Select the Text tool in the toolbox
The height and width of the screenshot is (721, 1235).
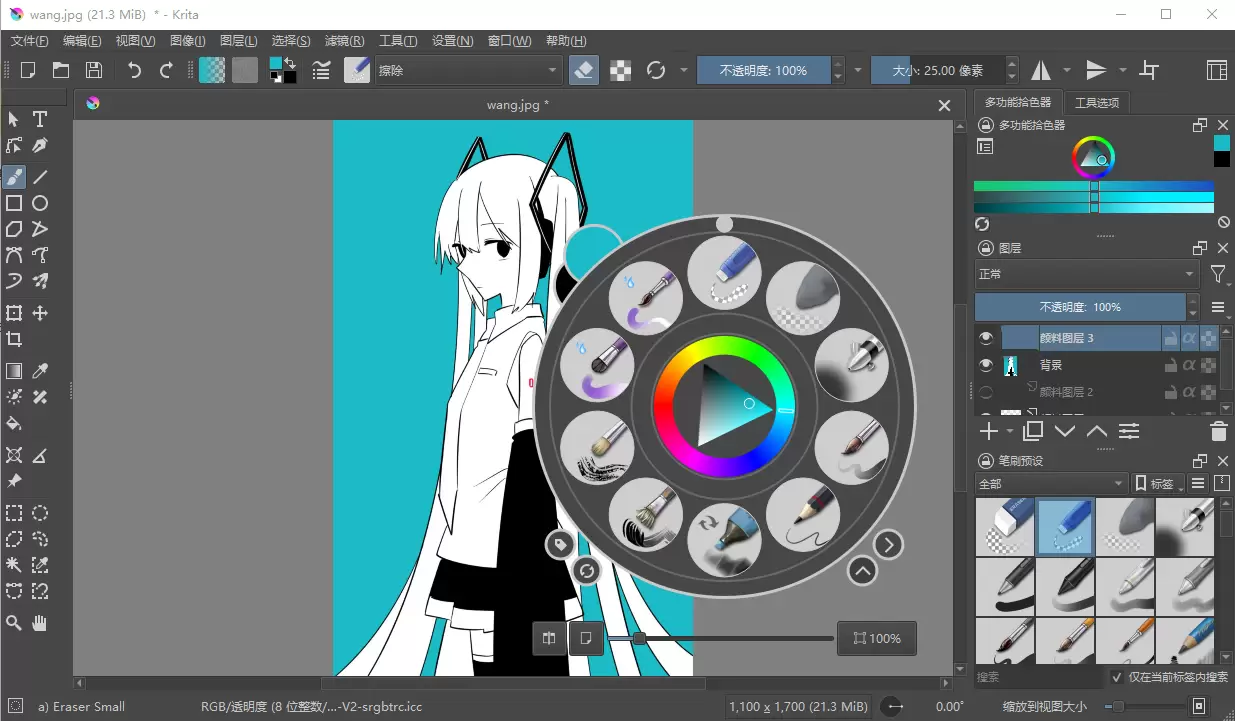pyautogui.click(x=40, y=119)
